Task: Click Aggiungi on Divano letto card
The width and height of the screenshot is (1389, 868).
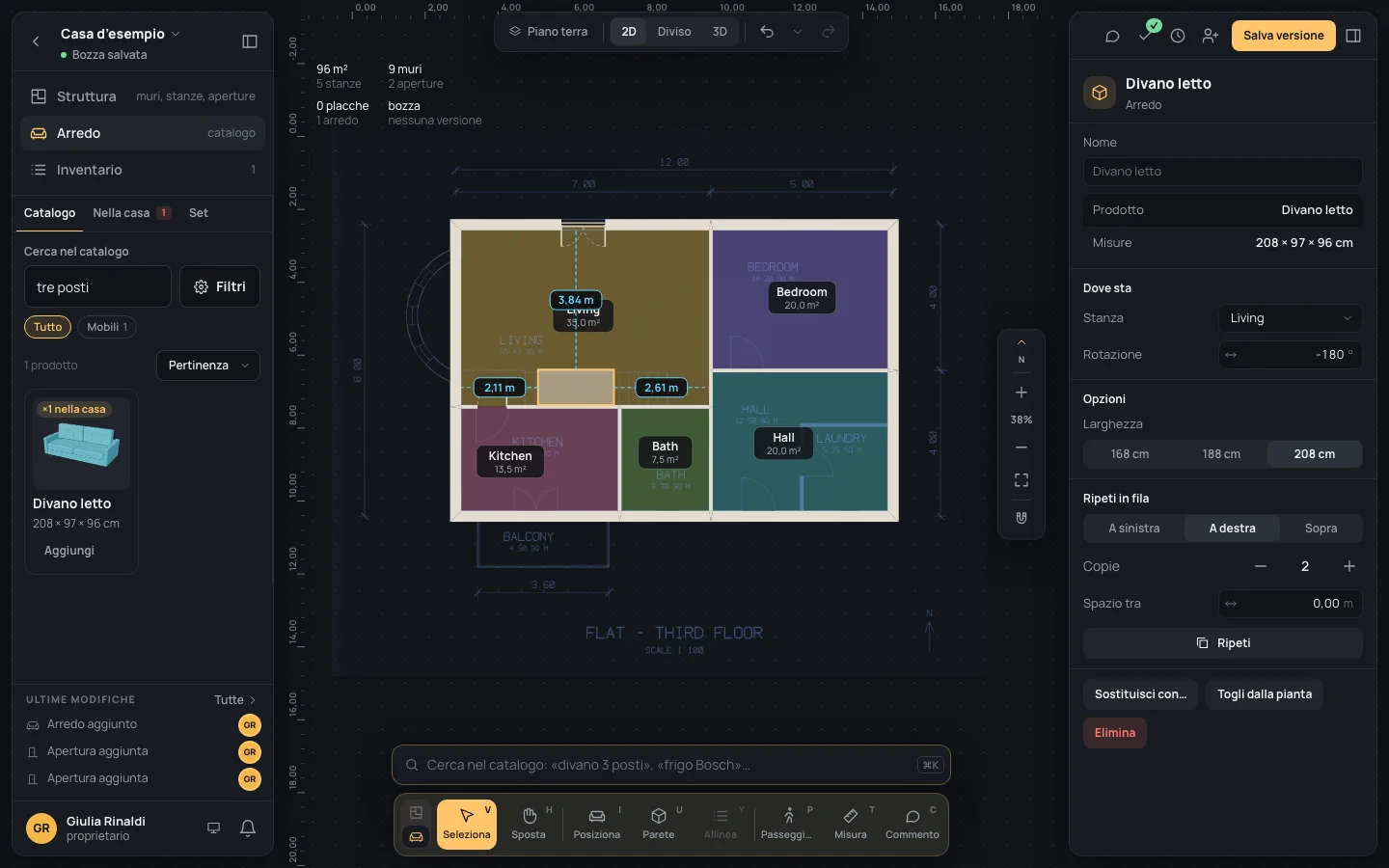Action: (69, 551)
